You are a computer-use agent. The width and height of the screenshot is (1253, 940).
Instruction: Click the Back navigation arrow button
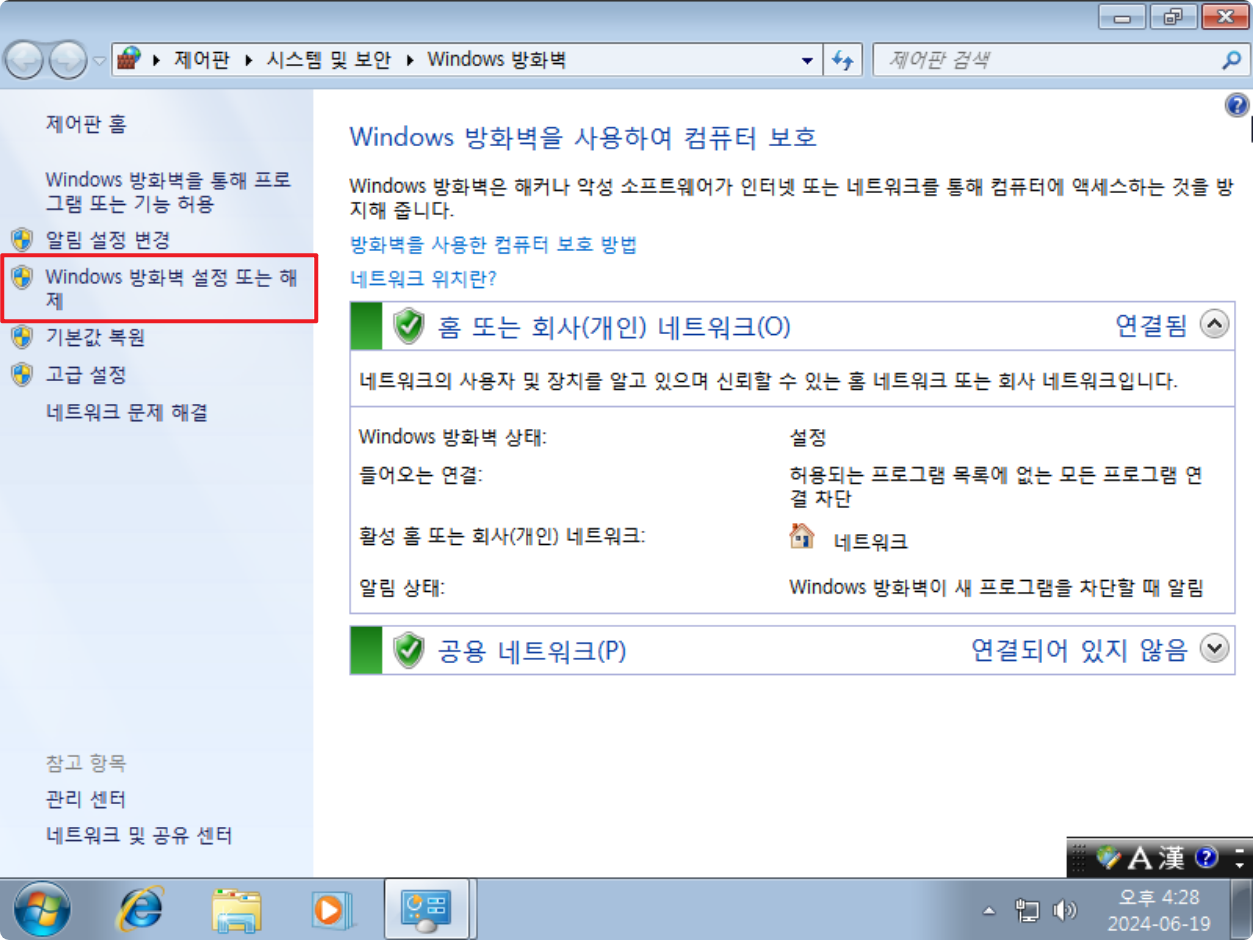[x=24, y=61]
